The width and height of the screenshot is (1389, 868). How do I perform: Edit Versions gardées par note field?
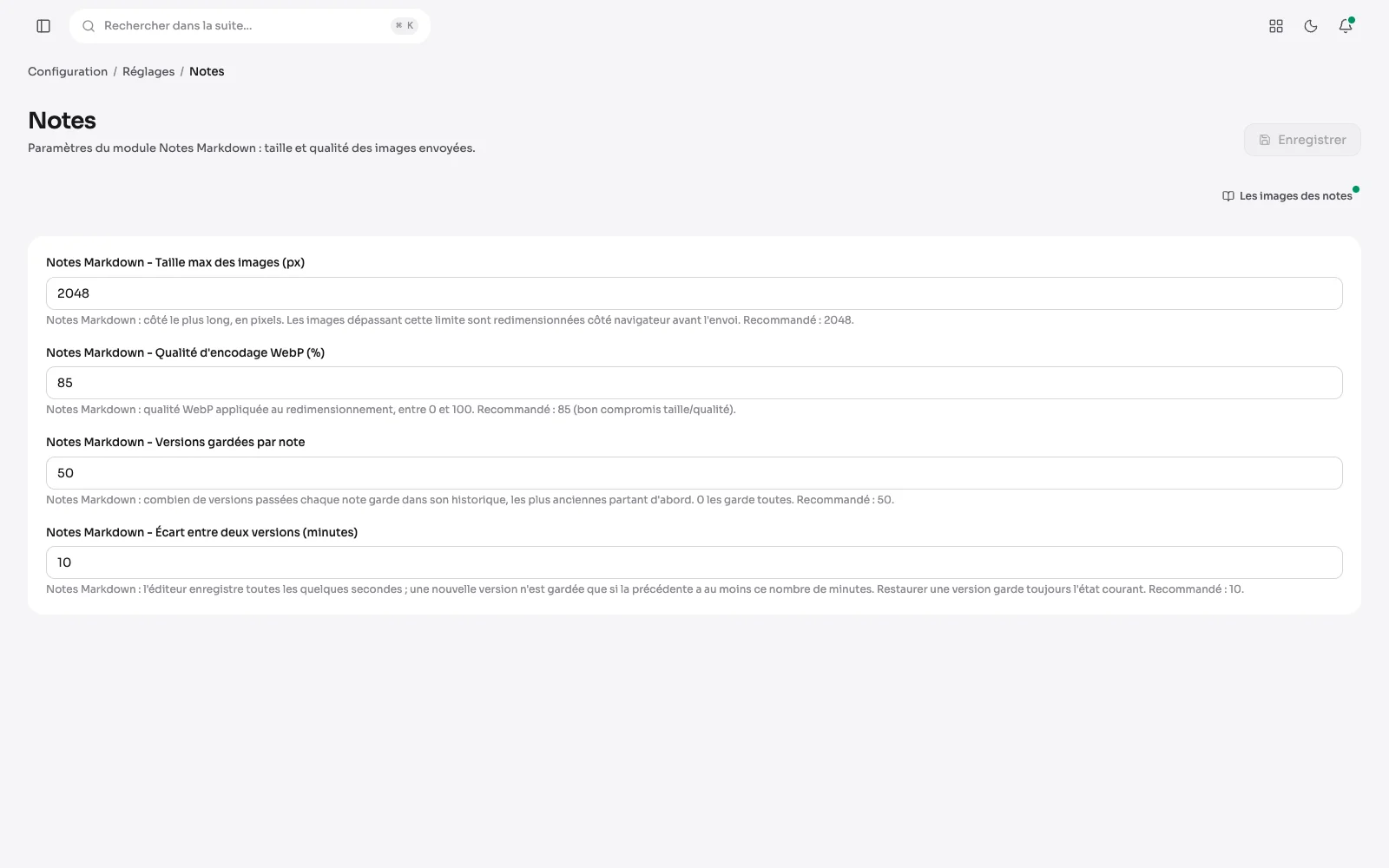point(694,473)
